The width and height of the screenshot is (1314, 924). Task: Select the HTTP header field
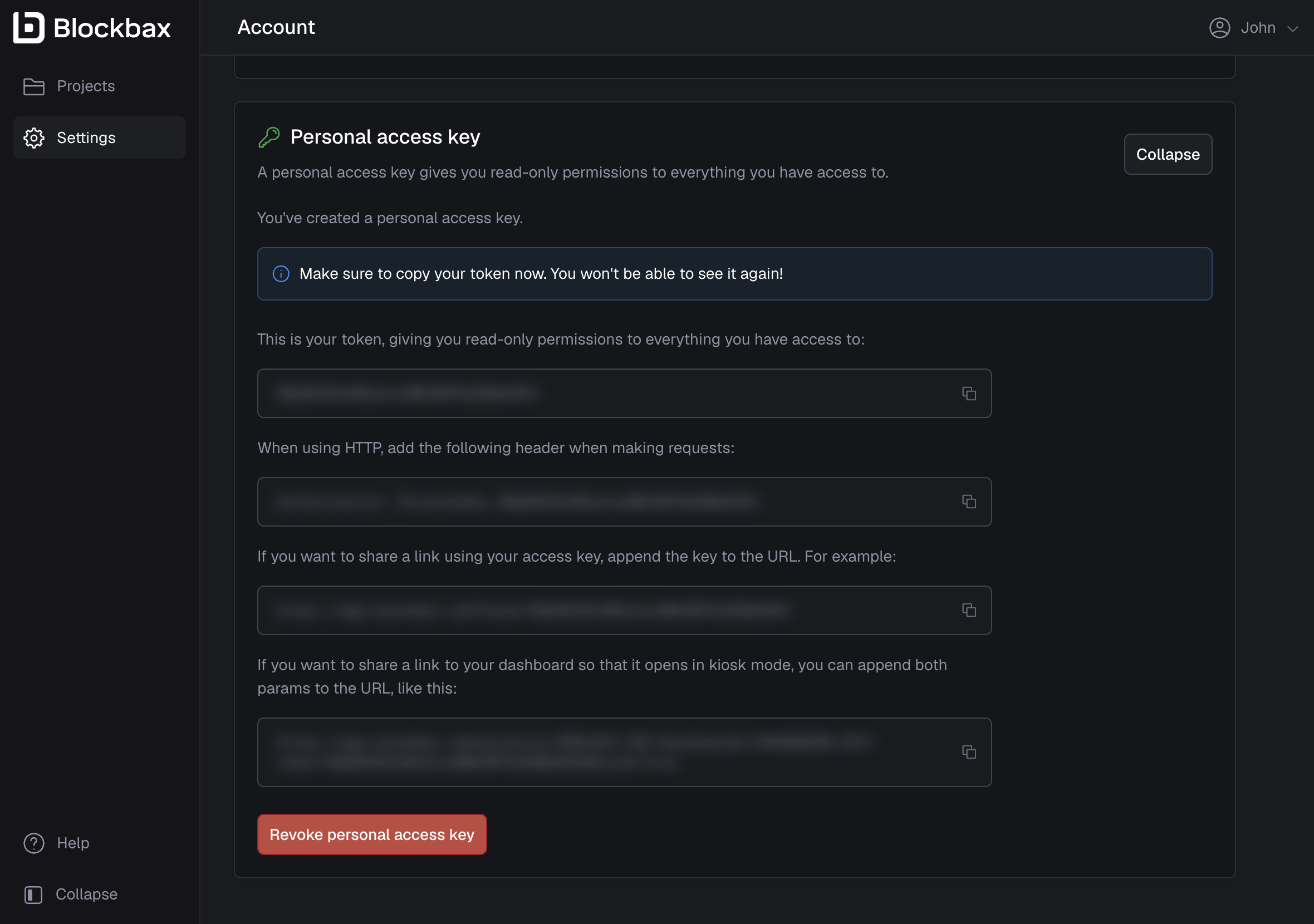pyautogui.click(x=624, y=502)
